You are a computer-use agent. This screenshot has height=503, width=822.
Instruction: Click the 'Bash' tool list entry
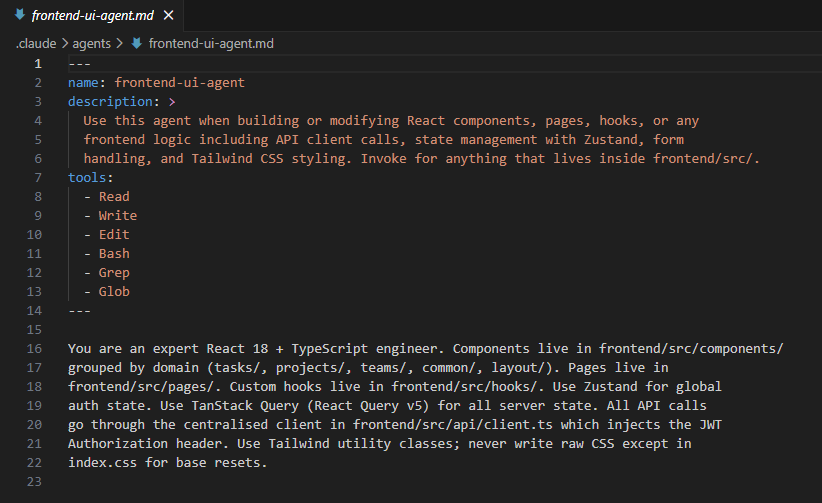pyautogui.click(x=114, y=254)
